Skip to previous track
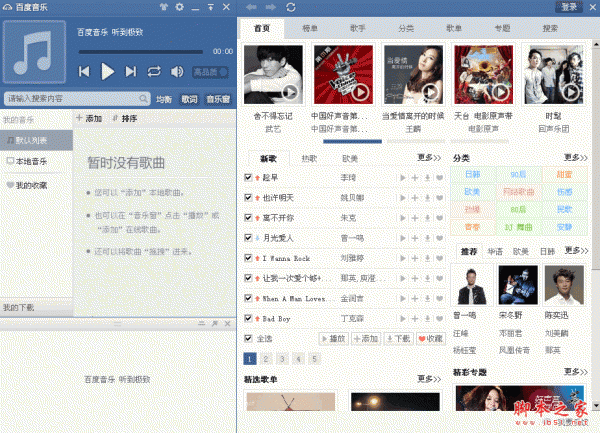 coord(84,72)
